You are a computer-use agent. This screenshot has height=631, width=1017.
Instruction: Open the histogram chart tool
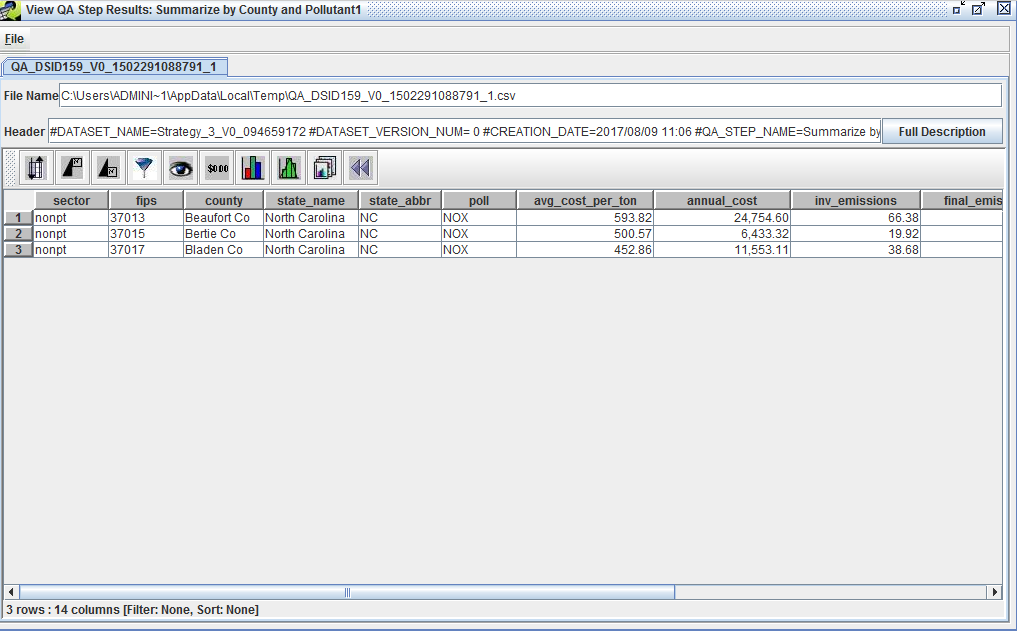click(288, 167)
